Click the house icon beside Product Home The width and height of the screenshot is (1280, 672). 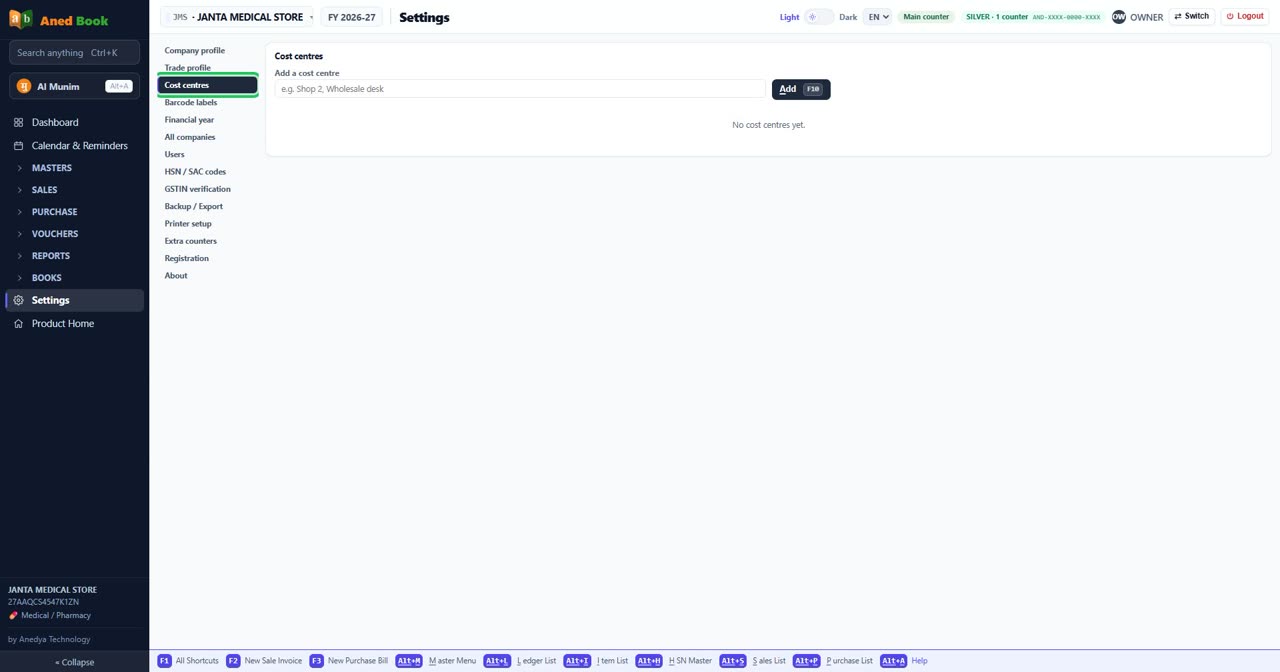pos(18,324)
